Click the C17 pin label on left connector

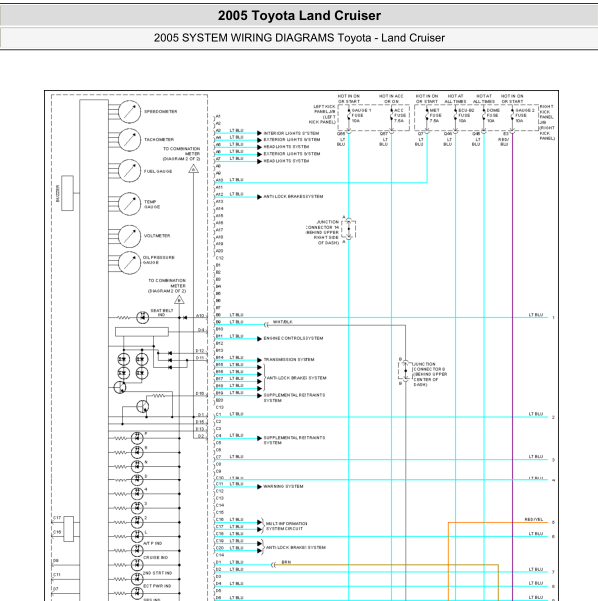pyautogui.click(x=57, y=518)
